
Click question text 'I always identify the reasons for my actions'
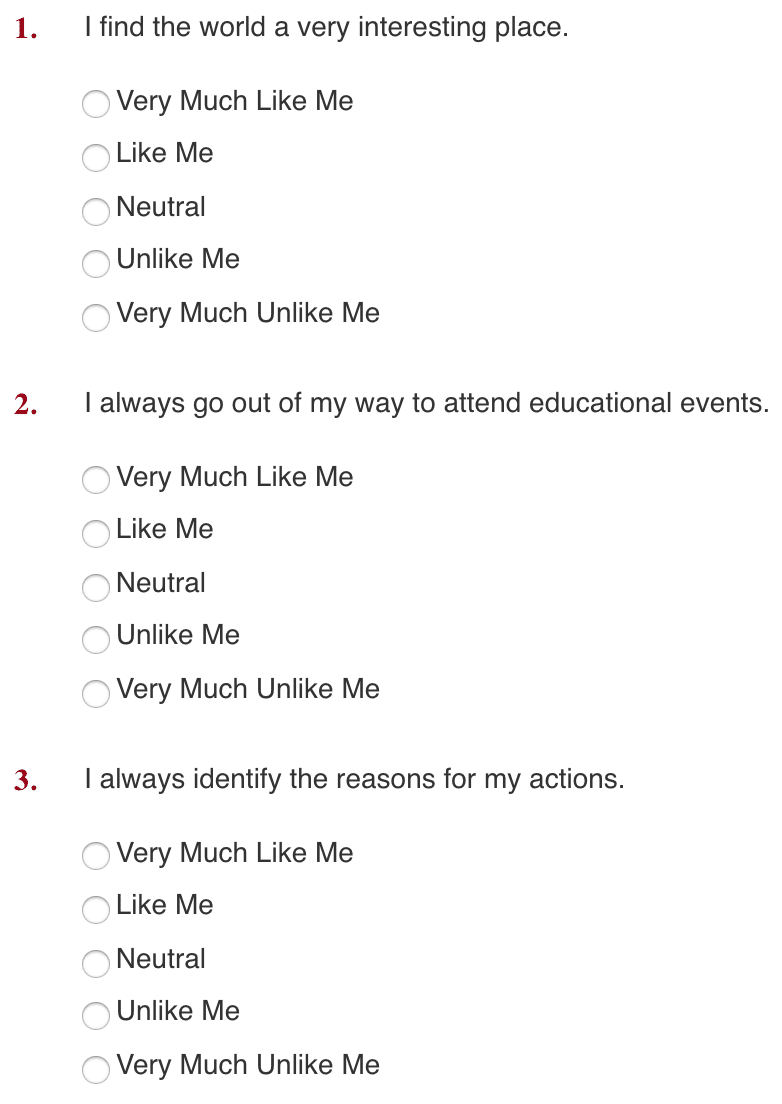[354, 779]
